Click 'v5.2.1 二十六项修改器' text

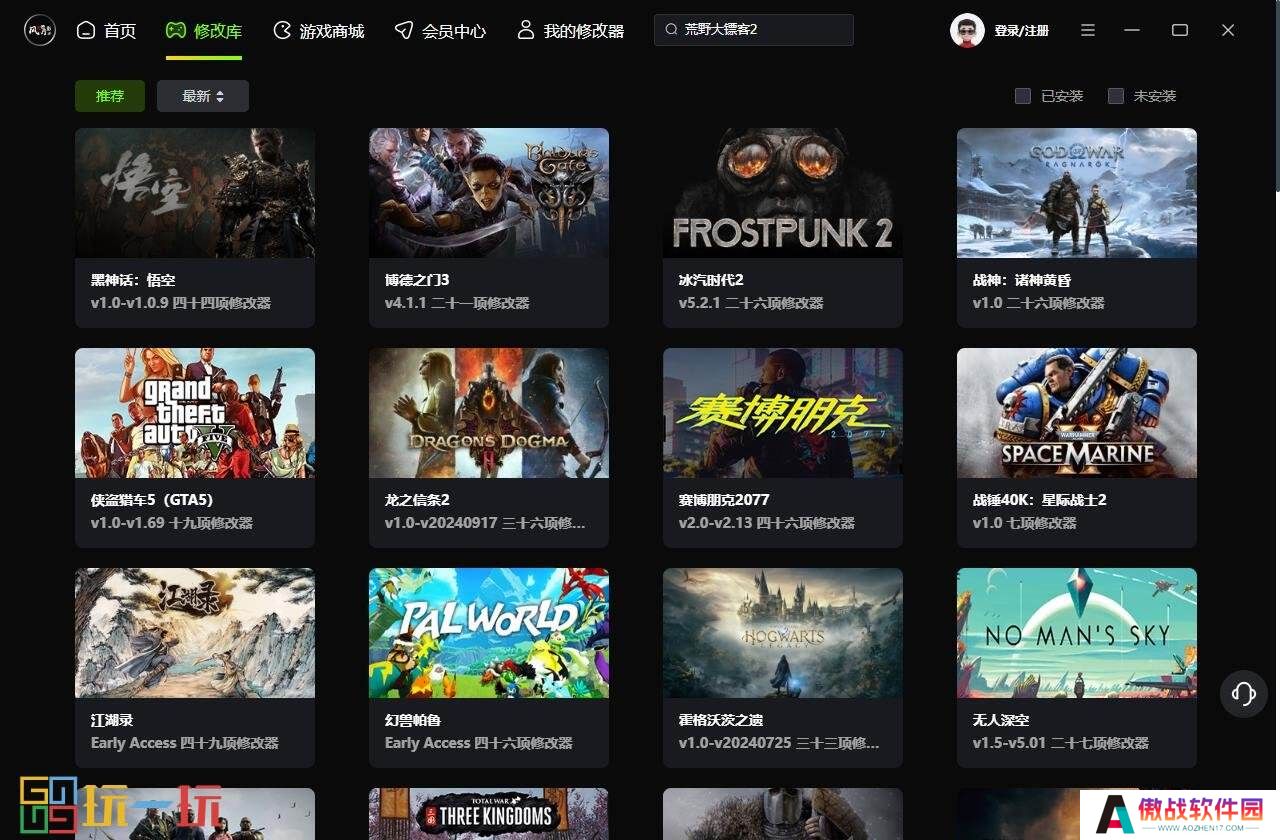click(x=751, y=303)
